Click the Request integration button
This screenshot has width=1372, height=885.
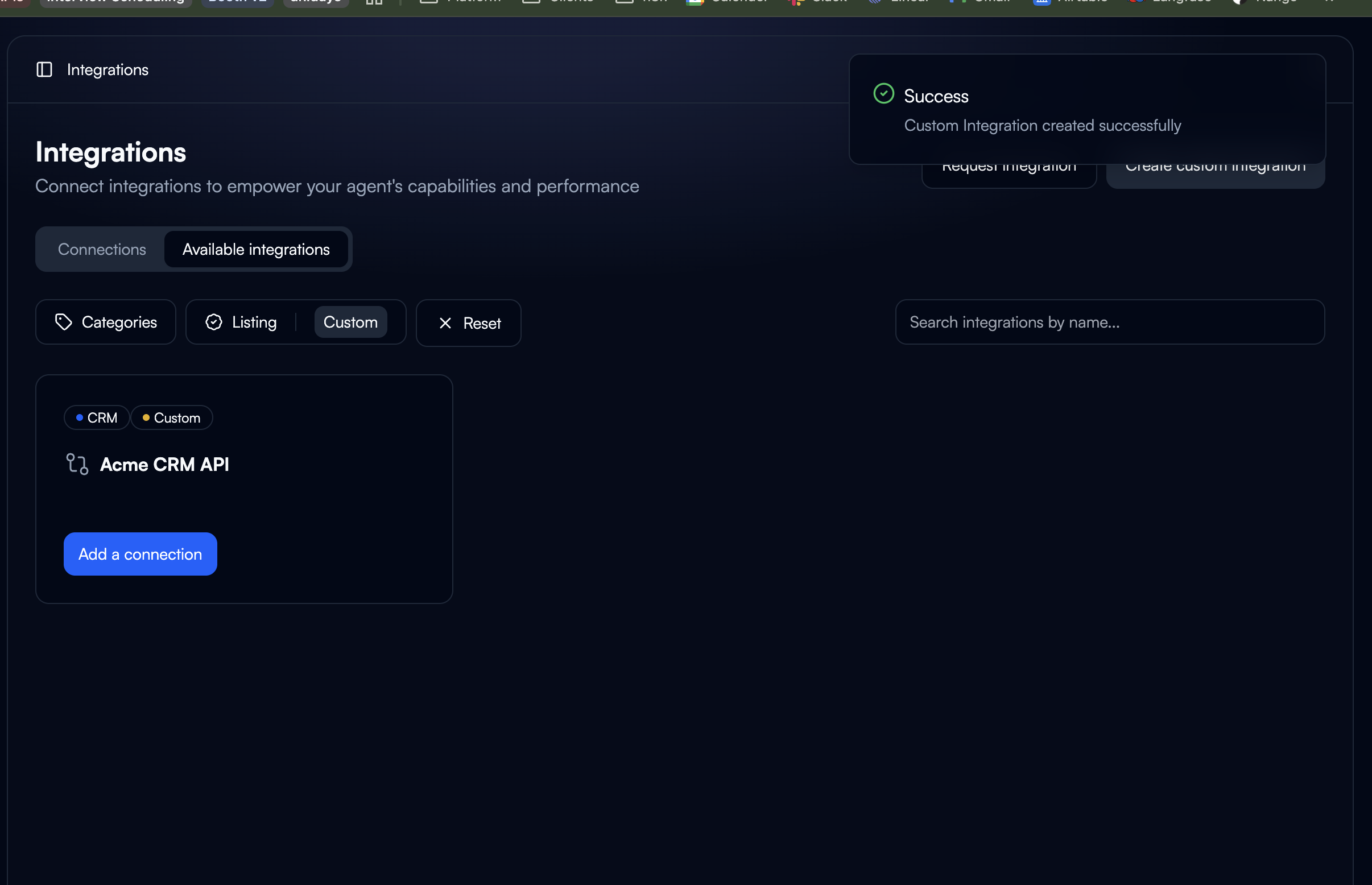coord(1009,176)
